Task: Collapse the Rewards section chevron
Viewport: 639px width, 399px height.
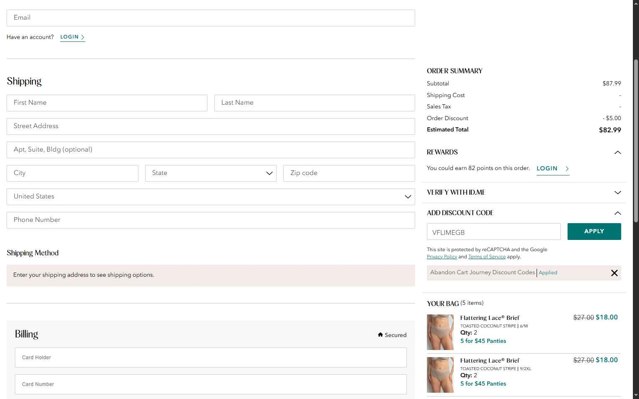Action: point(617,152)
